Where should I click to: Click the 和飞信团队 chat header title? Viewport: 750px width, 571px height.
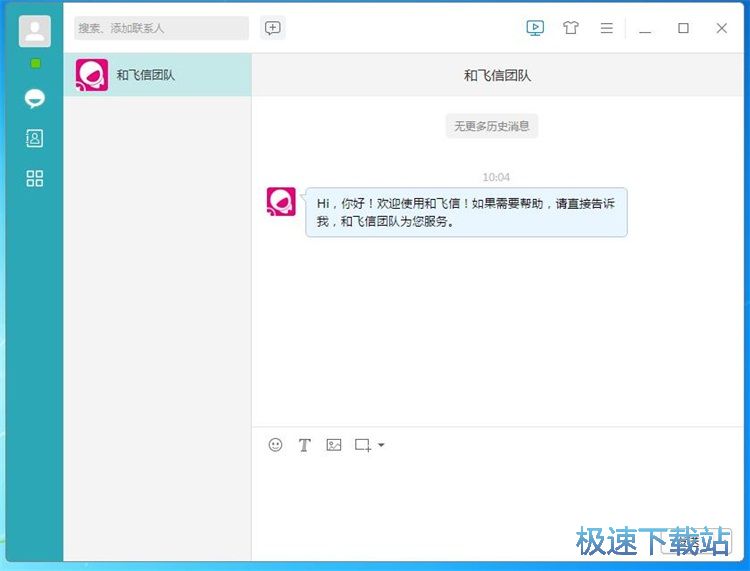[499, 75]
